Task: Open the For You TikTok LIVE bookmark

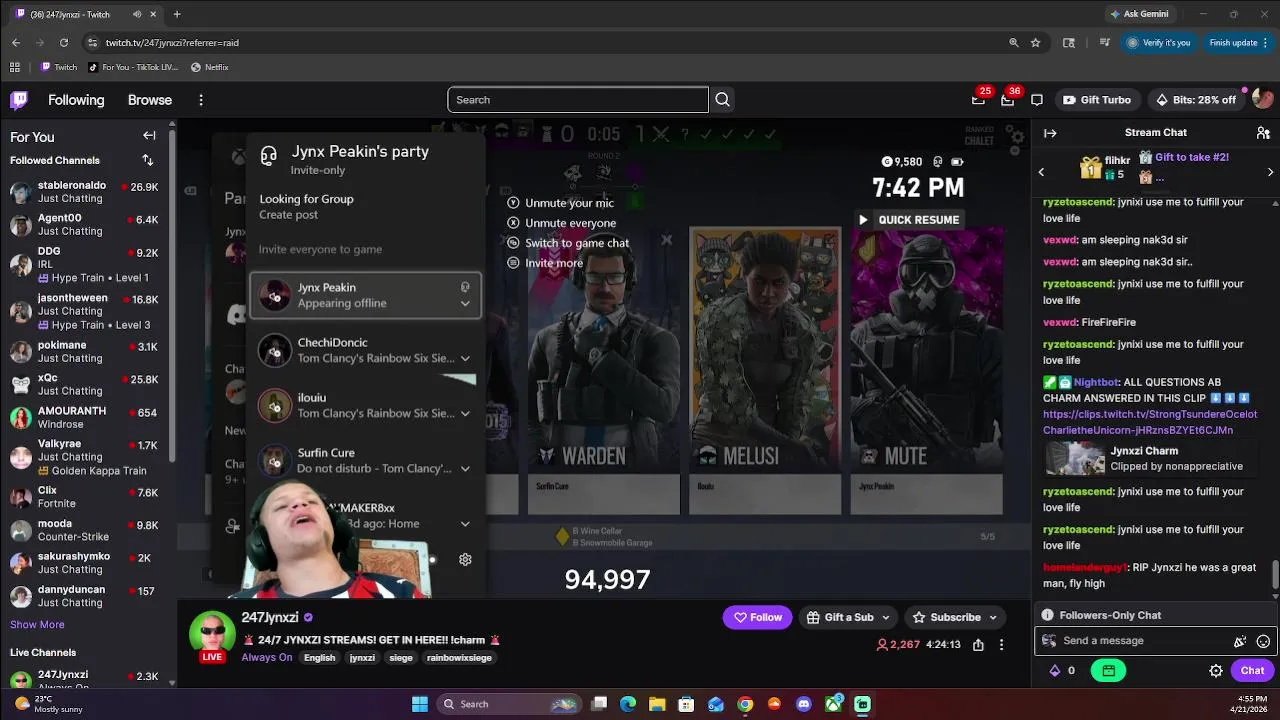Action: 133,67
